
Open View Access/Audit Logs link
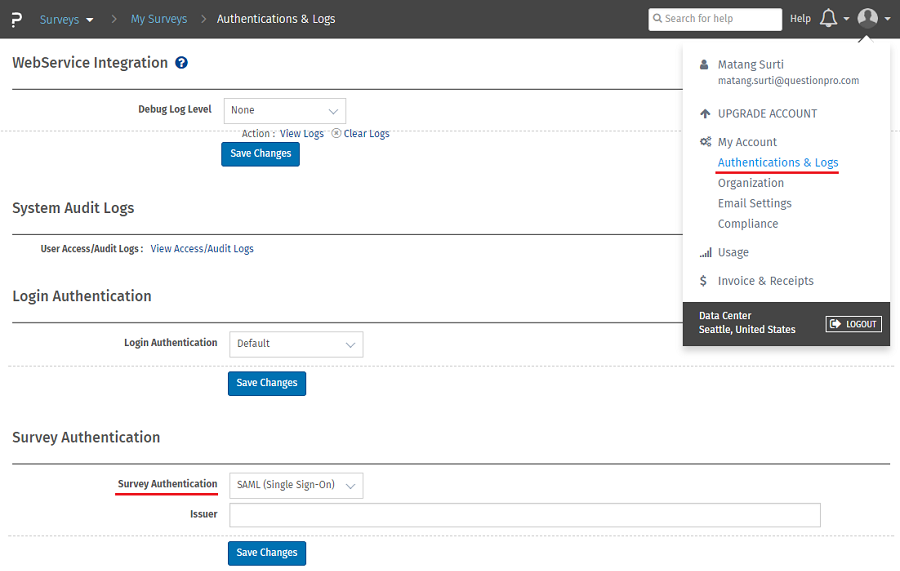[202, 249]
